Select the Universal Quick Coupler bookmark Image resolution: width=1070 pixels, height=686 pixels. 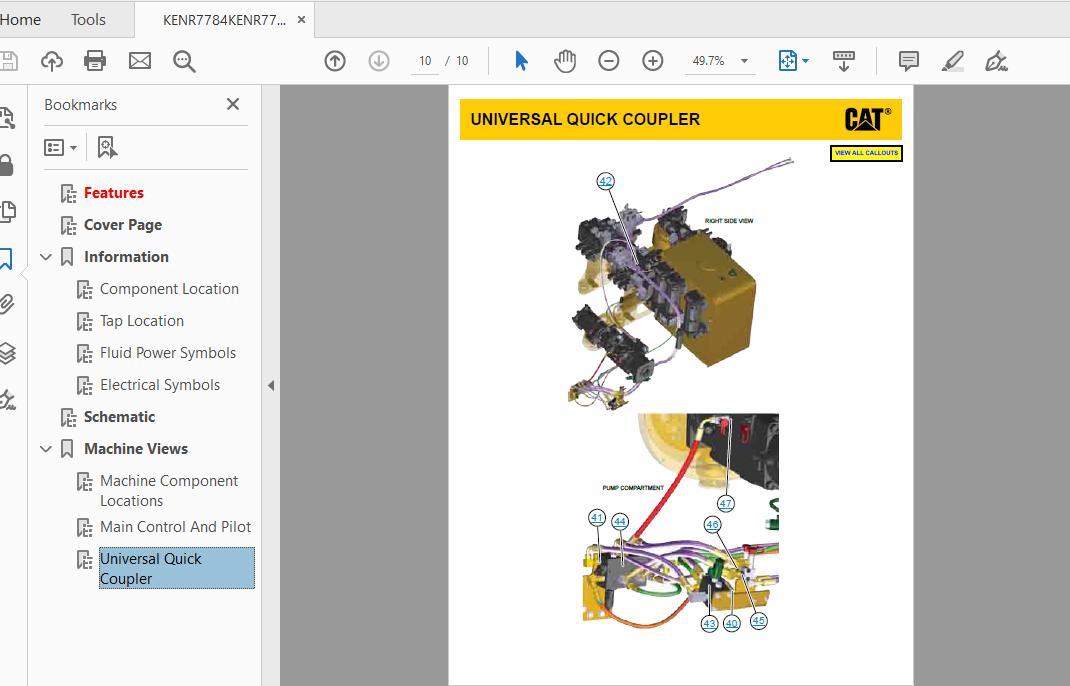point(177,568)
